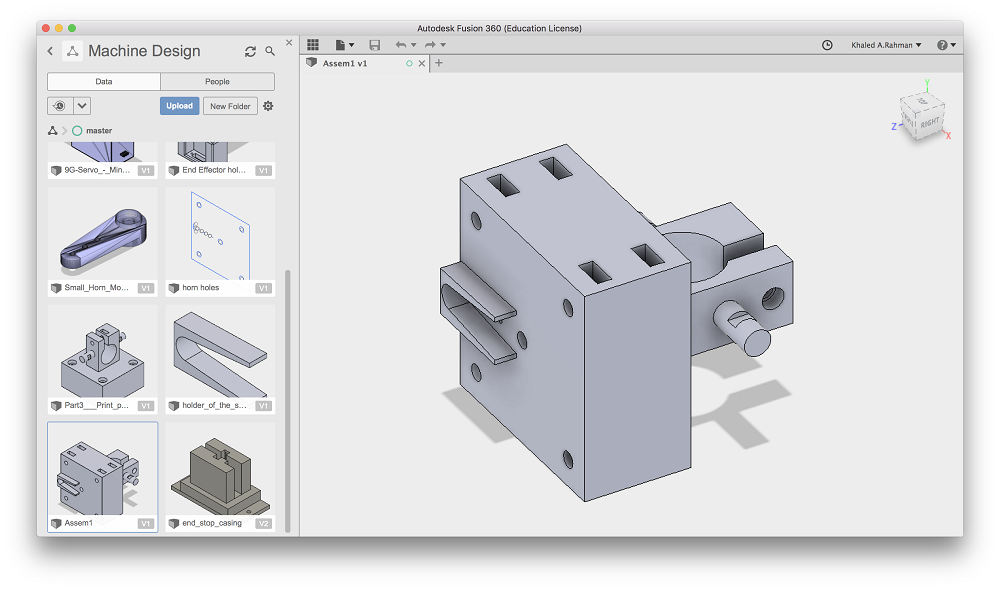Image resolution: width=1000 pixels, height=589 pixels.
Task: Click the end_stop_casing component icon
Action: pos(173,523)
